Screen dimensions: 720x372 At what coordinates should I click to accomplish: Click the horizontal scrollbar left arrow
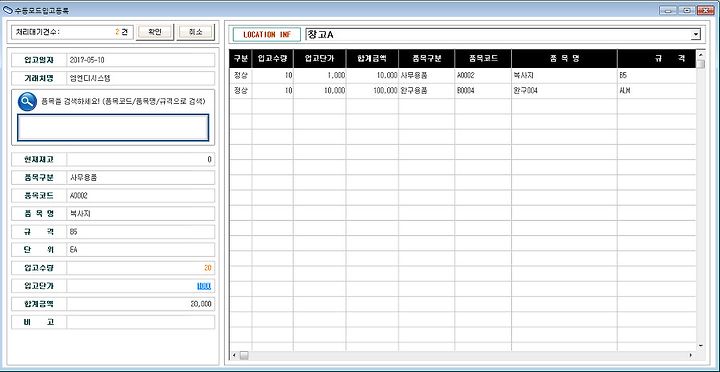click(234, 355)
